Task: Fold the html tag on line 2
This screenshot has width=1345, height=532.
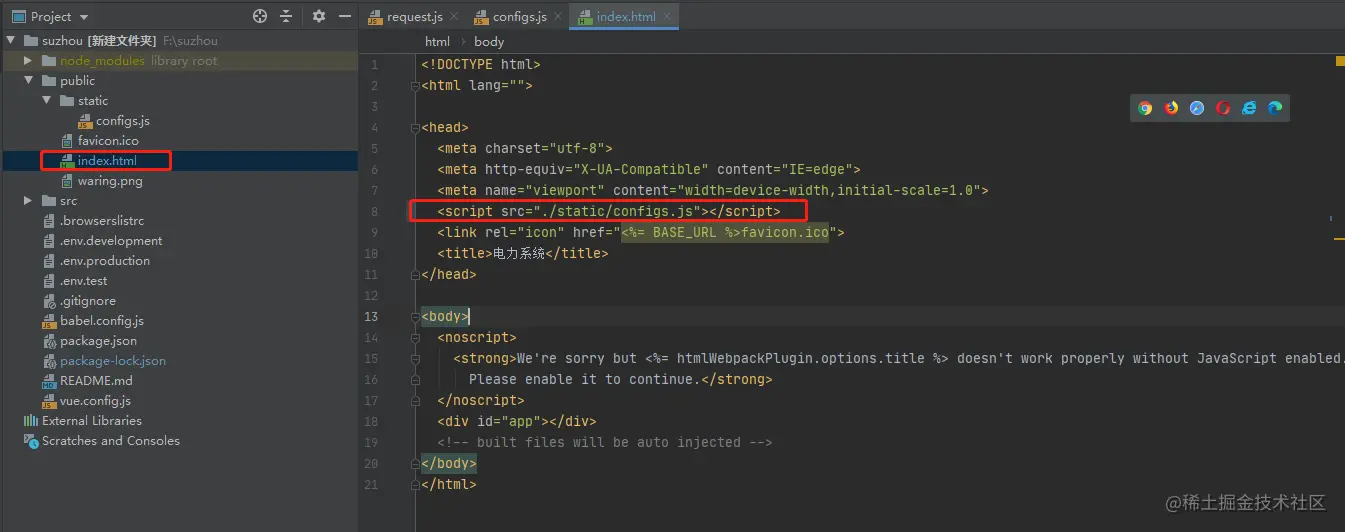Action: coord(415,86)
